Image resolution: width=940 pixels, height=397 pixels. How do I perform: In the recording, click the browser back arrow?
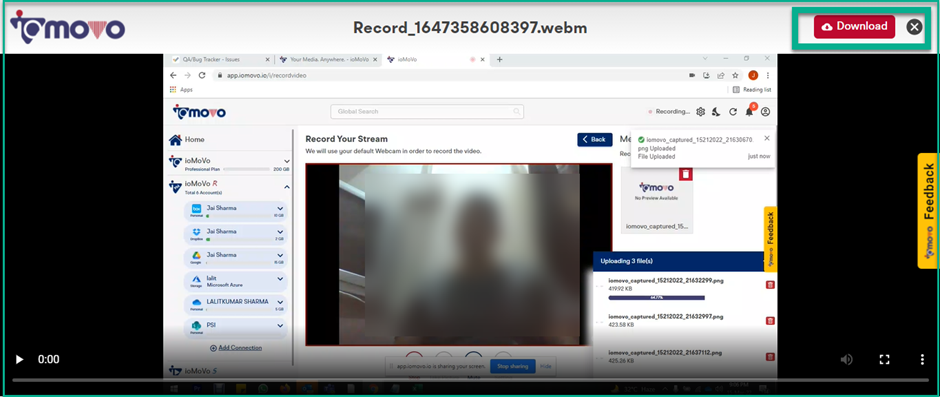[173, 76]
